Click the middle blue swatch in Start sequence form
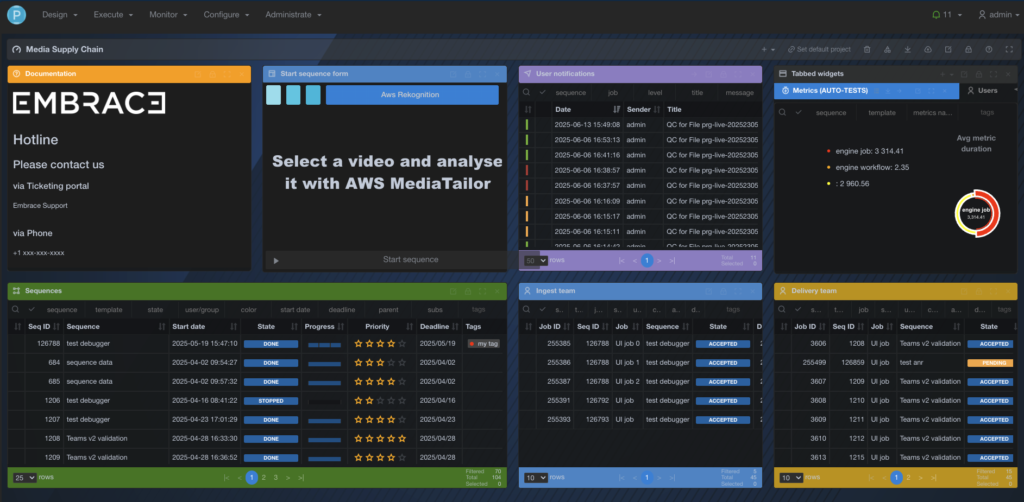 click(293, 95)
